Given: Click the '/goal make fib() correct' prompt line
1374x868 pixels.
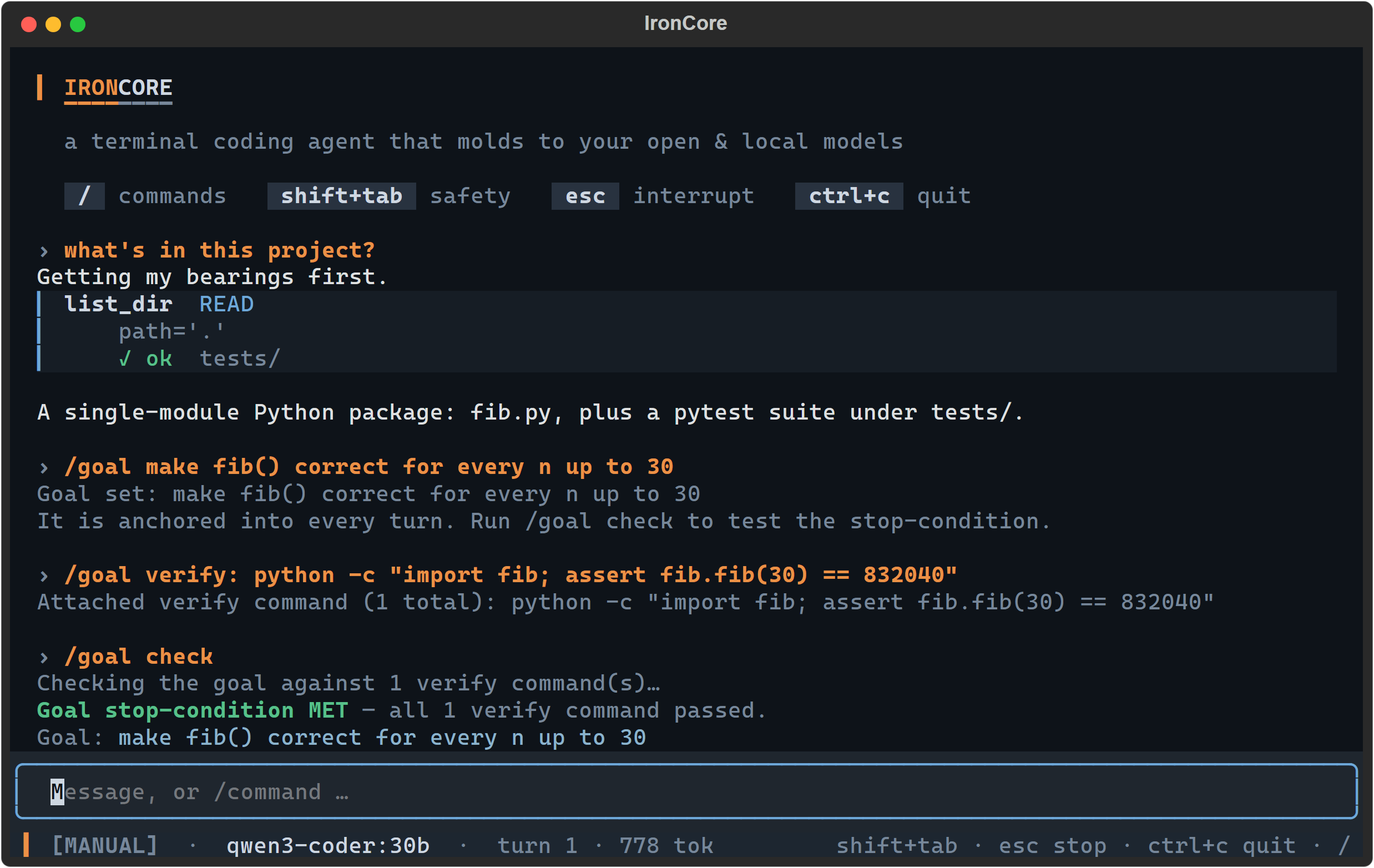Looking at the screenshot, I should [x=368, y=467].
